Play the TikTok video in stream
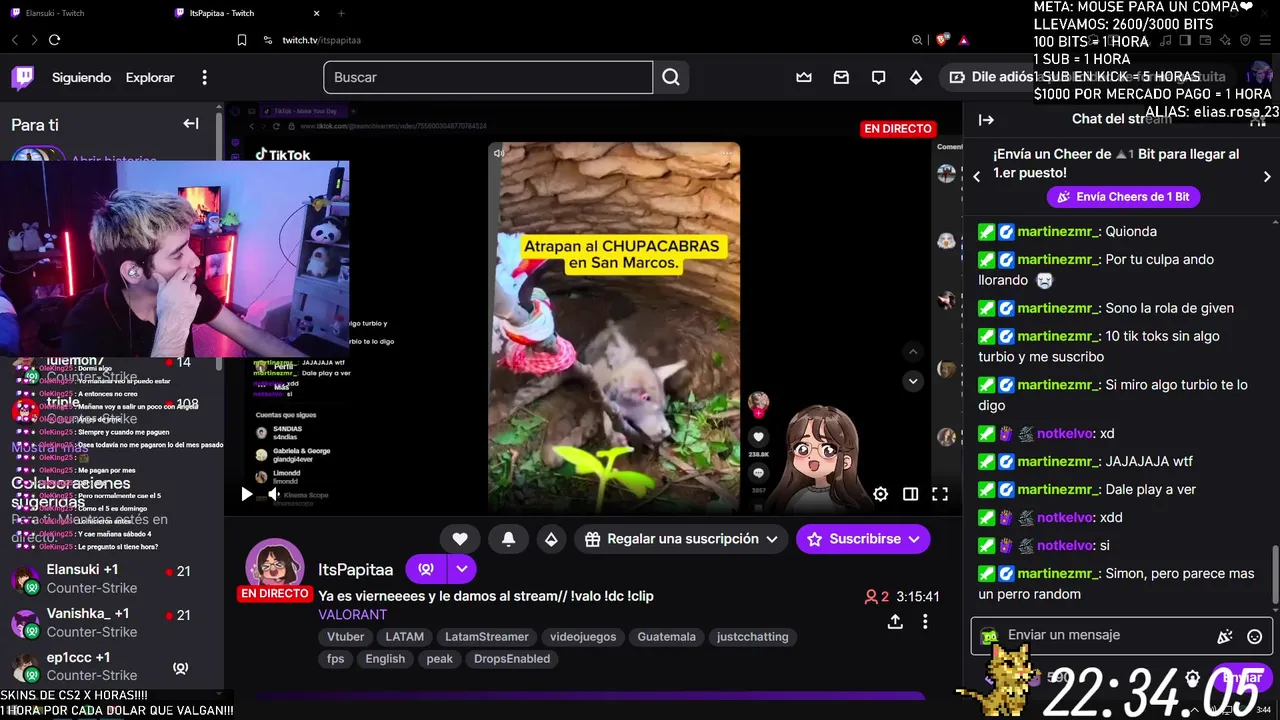 tap(247, 494)
